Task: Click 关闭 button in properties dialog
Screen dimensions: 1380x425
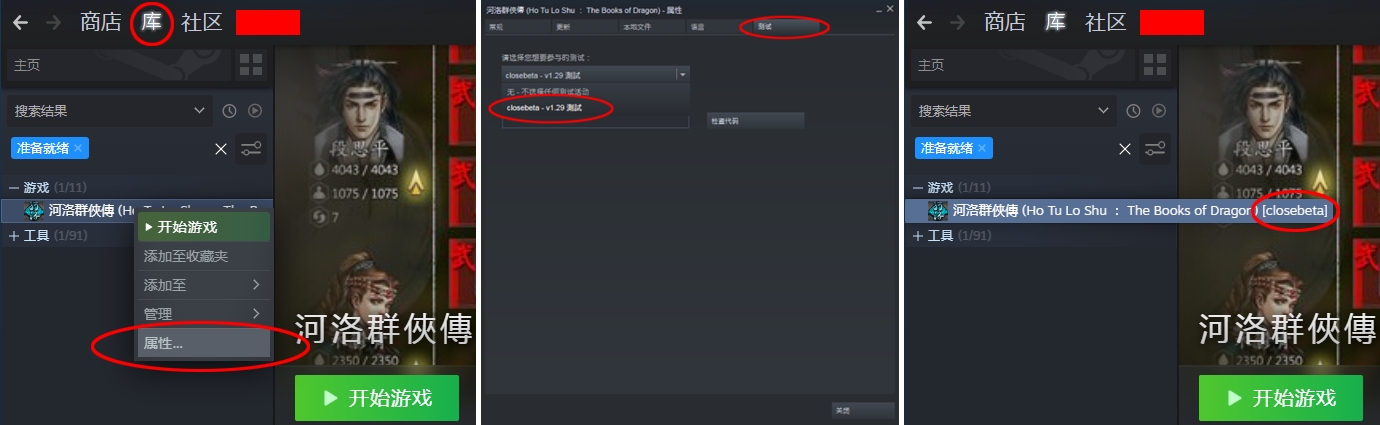Action: [x=862, y=410]
